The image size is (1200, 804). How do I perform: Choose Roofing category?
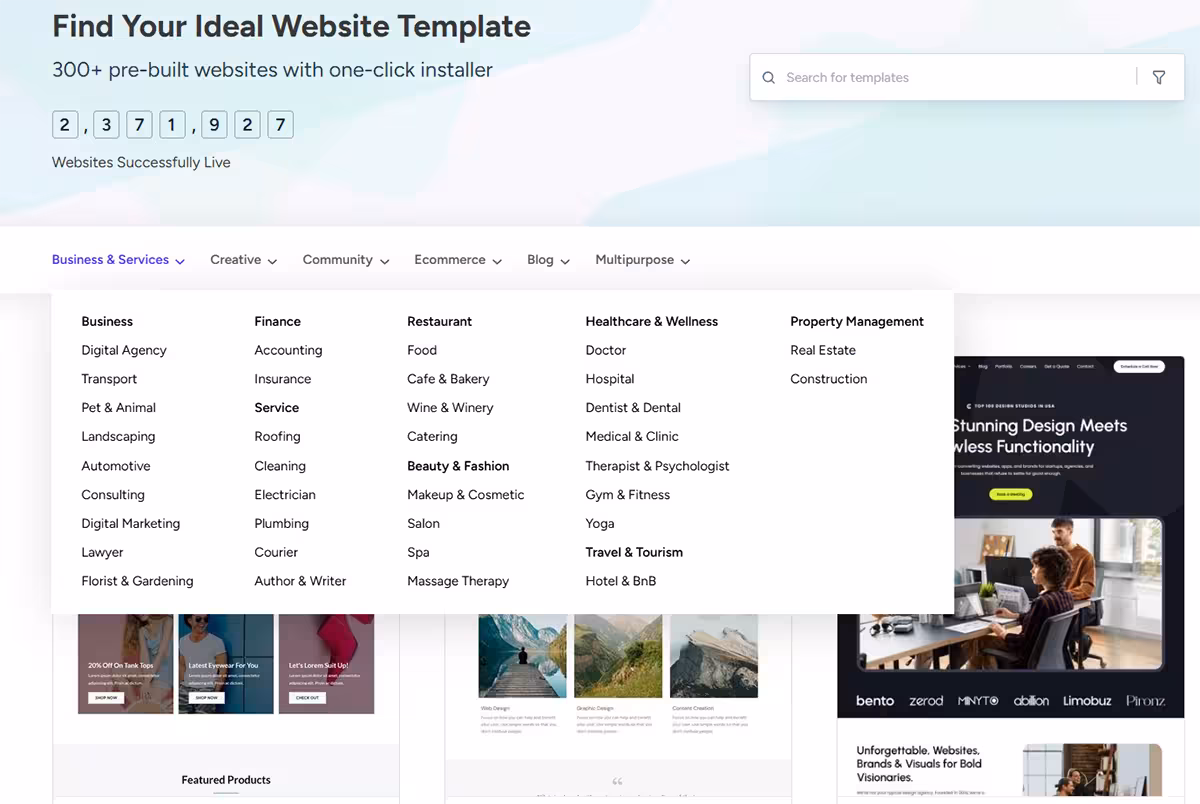pyautogui.click(x=277, y=437)
